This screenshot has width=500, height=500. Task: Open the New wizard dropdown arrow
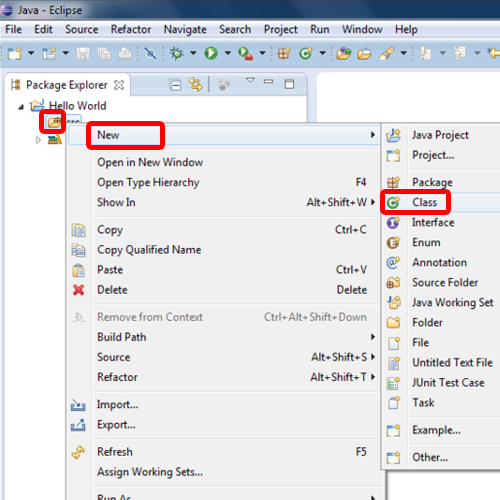point(31,53)
